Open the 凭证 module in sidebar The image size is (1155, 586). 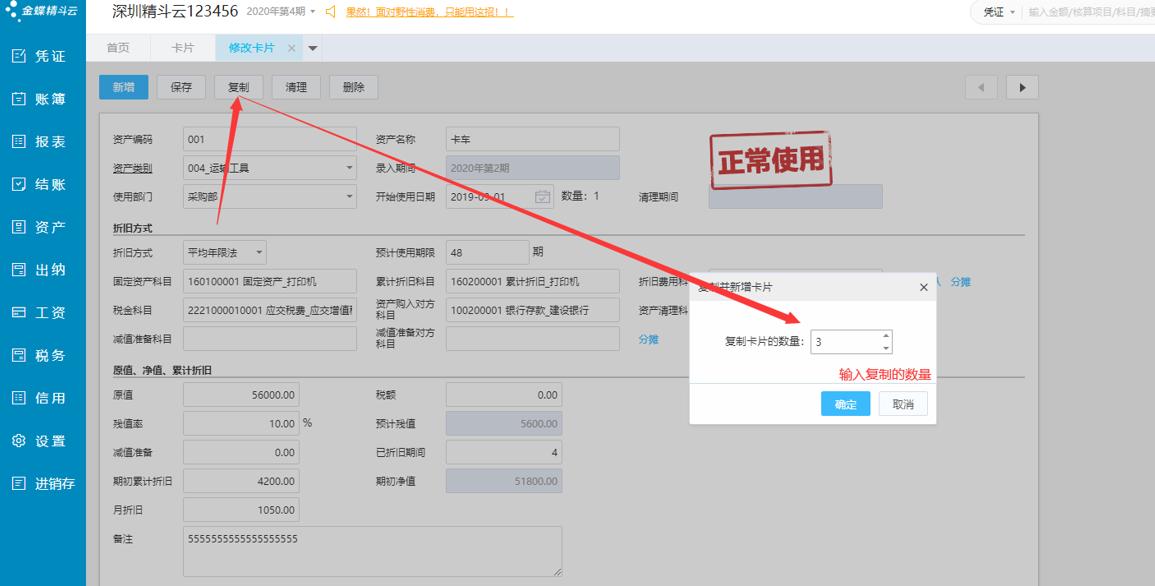click(x=43, y=55)
